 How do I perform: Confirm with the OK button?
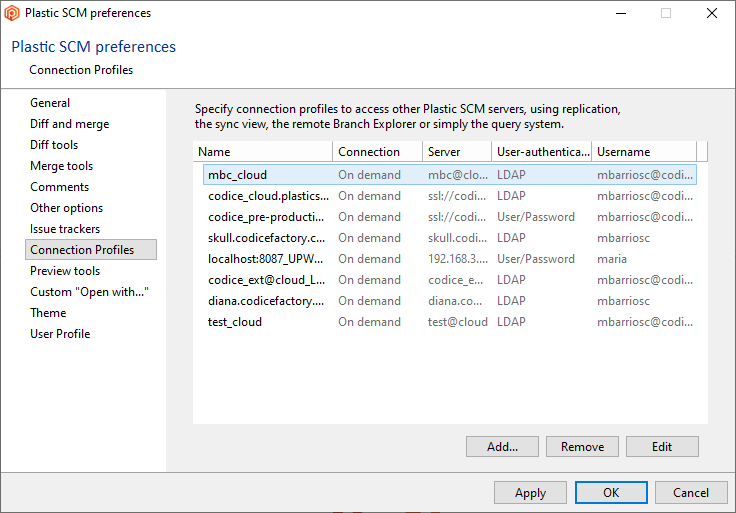[x=611, y=492]
